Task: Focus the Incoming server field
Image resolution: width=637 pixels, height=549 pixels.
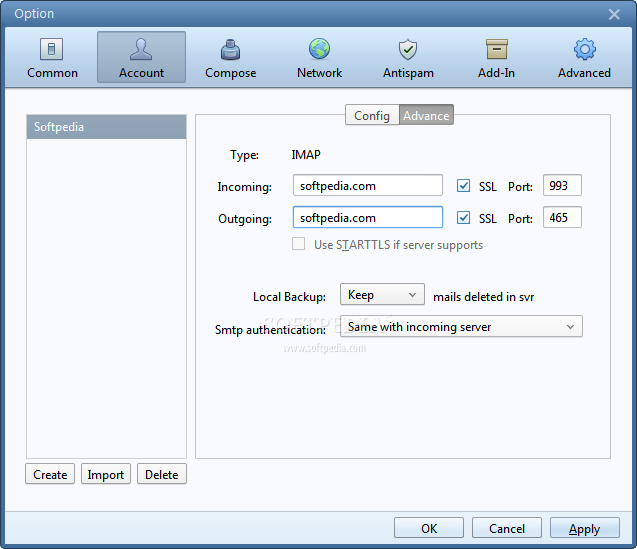Action: [x=368, y=186]
